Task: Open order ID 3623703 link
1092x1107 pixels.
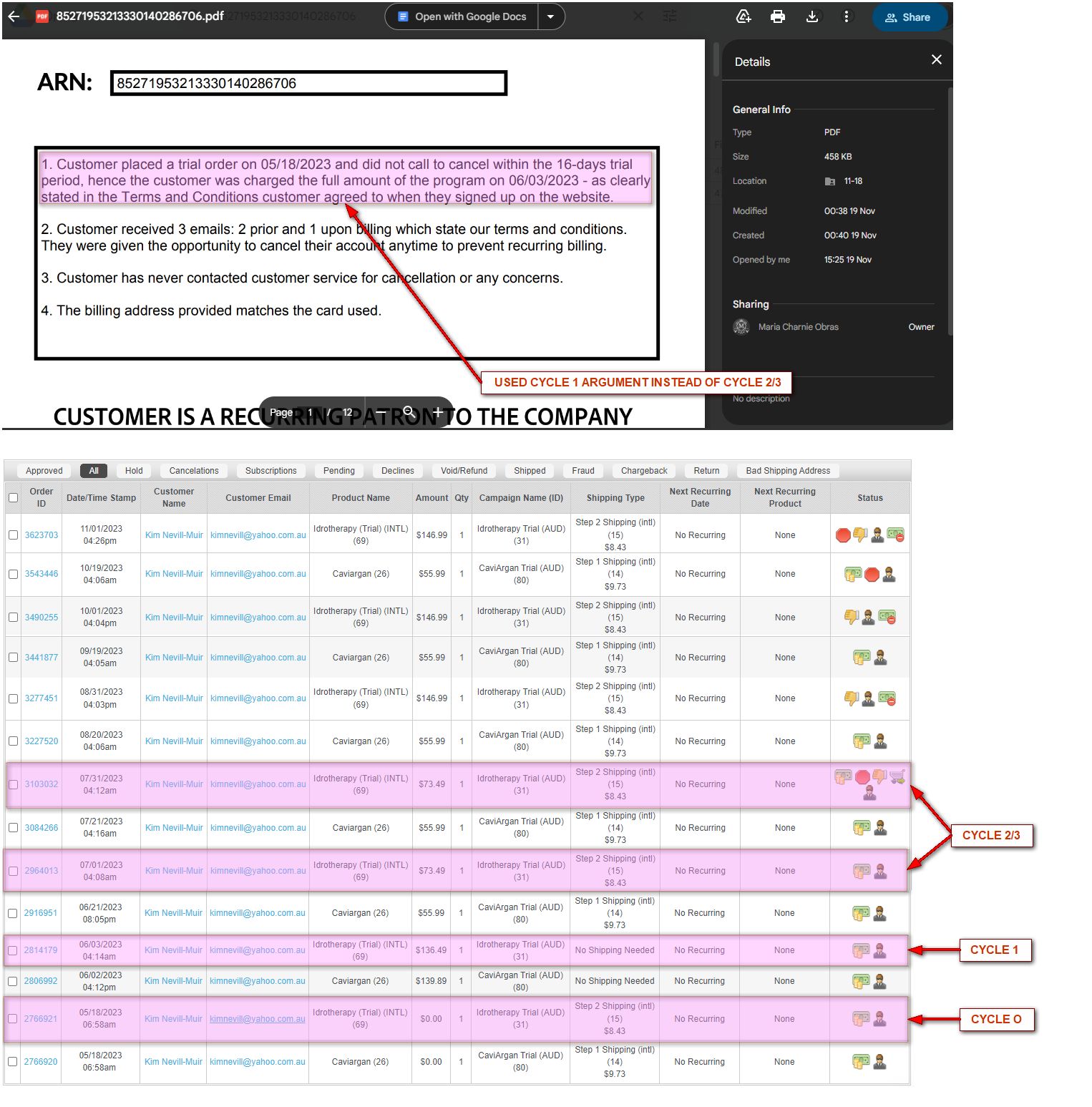Action: (x=42, y=535)
